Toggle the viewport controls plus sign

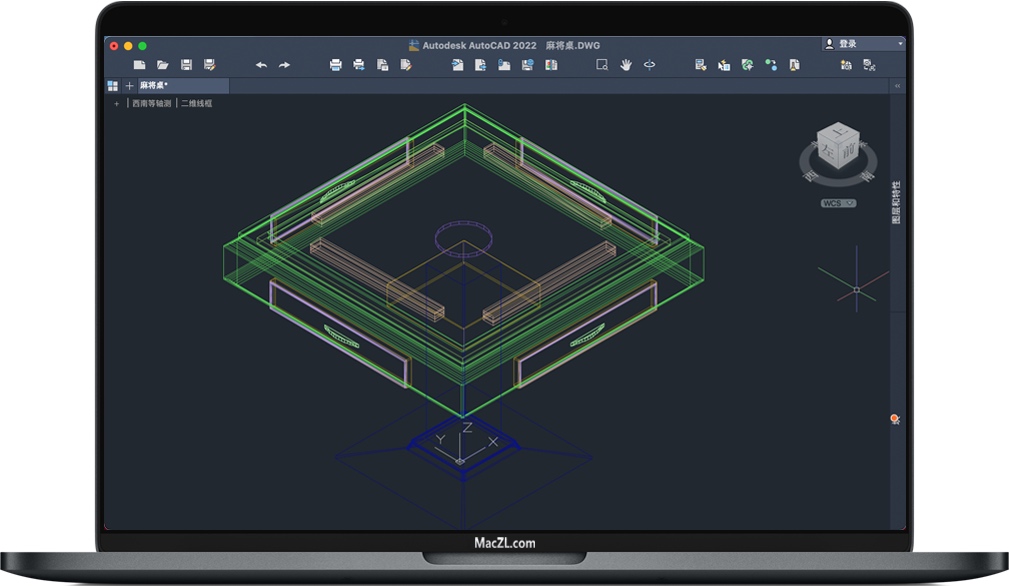click(116, 103)
